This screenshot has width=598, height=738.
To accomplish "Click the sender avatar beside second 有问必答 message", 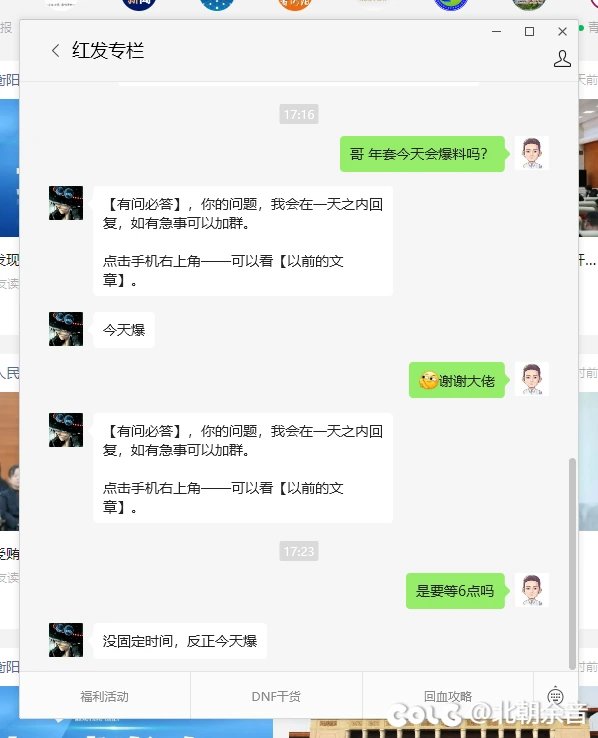I will 66,430.
